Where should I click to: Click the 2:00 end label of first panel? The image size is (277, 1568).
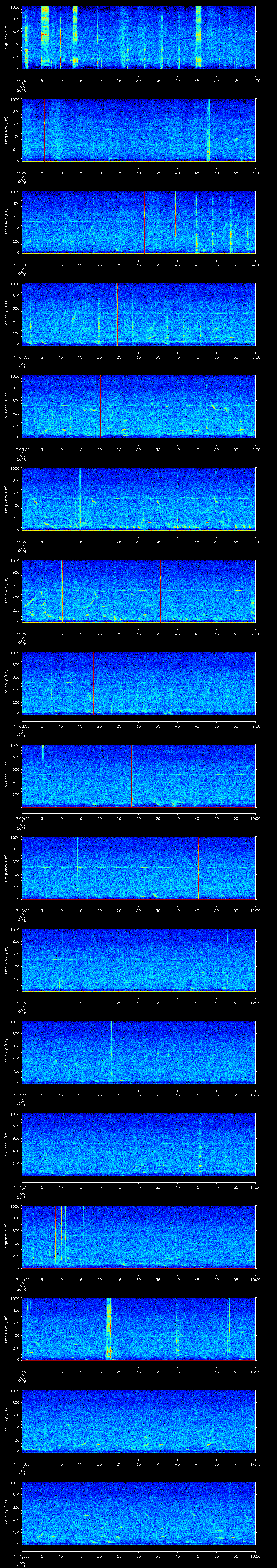(x=256, y=80)
